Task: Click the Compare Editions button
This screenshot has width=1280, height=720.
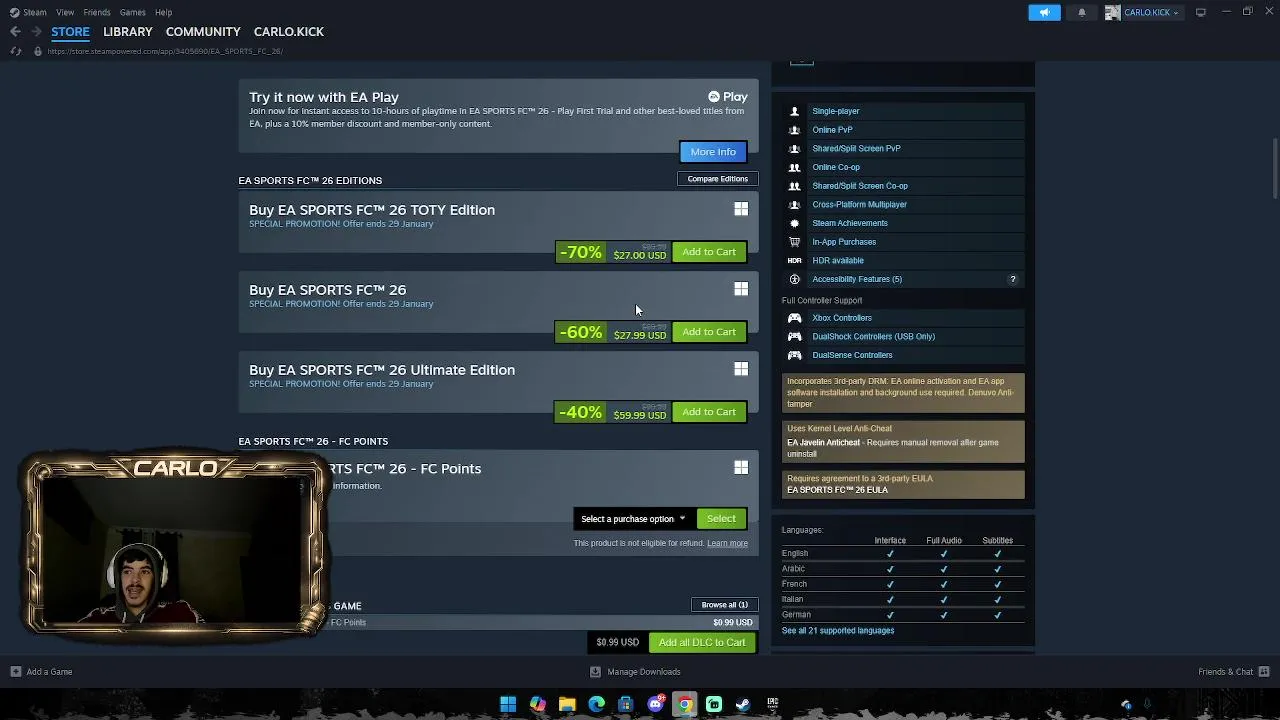Action: [x=718, y=179]
